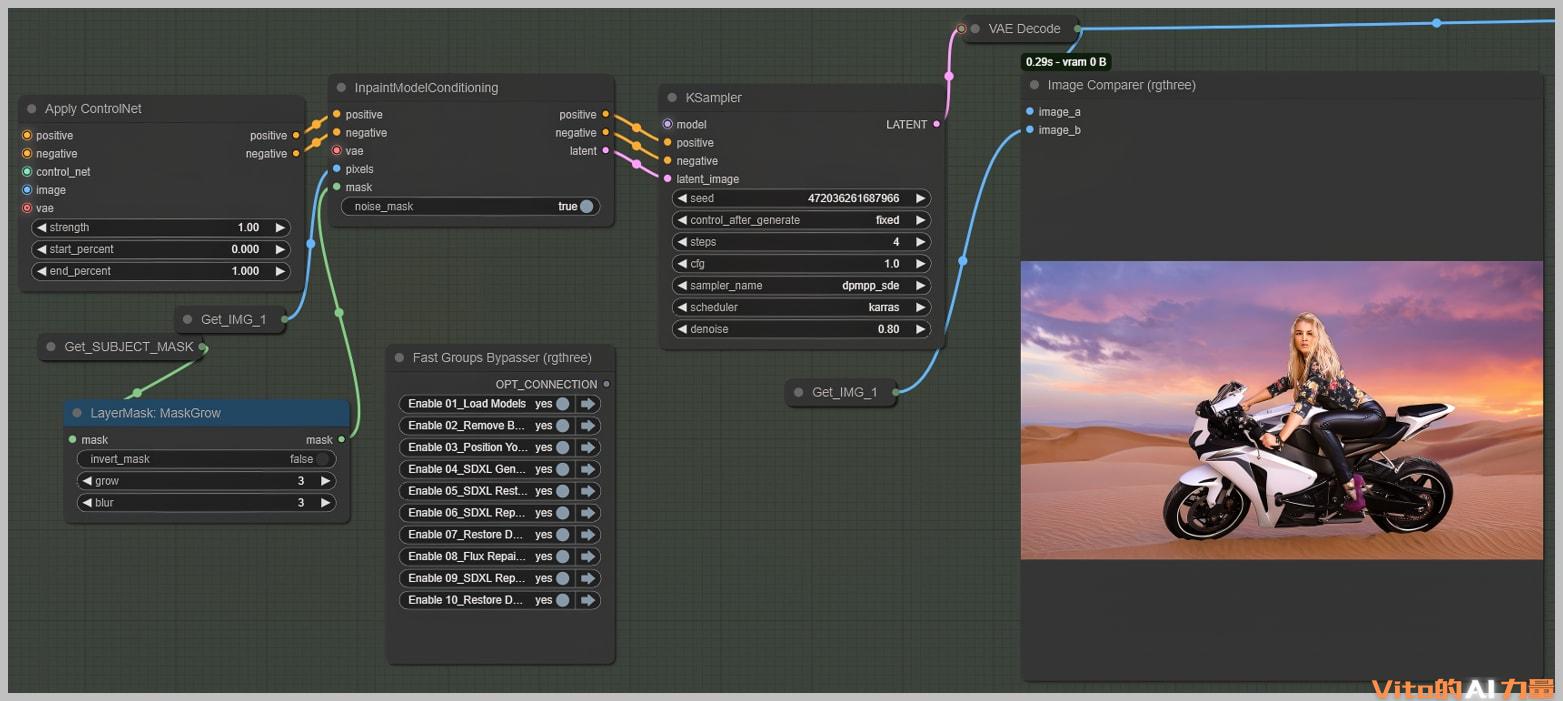The image size is (1563, 701).
Task: Collapse the KSampler node via its title dot
Action: [x=673, y=98]
